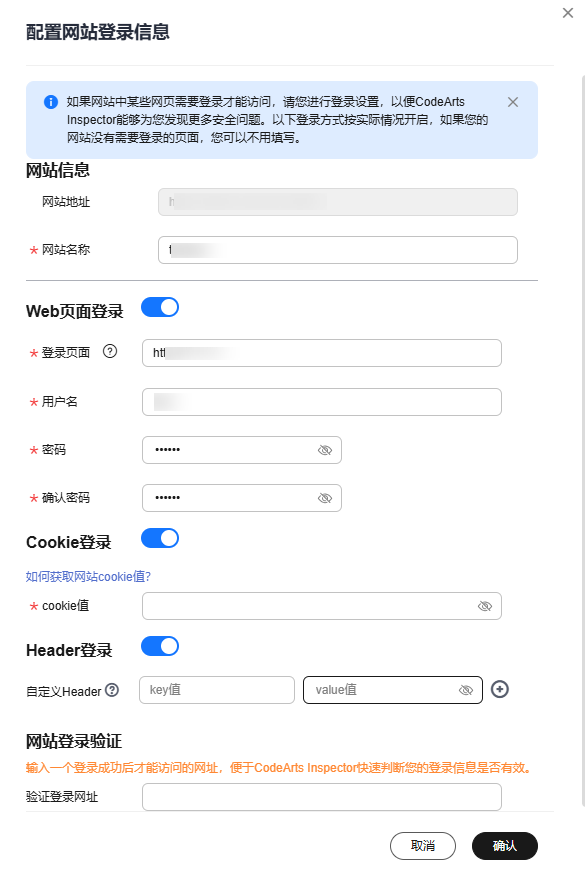
Task: Show password in 密码 field eye icon
Action: click(x=325, y=450)
